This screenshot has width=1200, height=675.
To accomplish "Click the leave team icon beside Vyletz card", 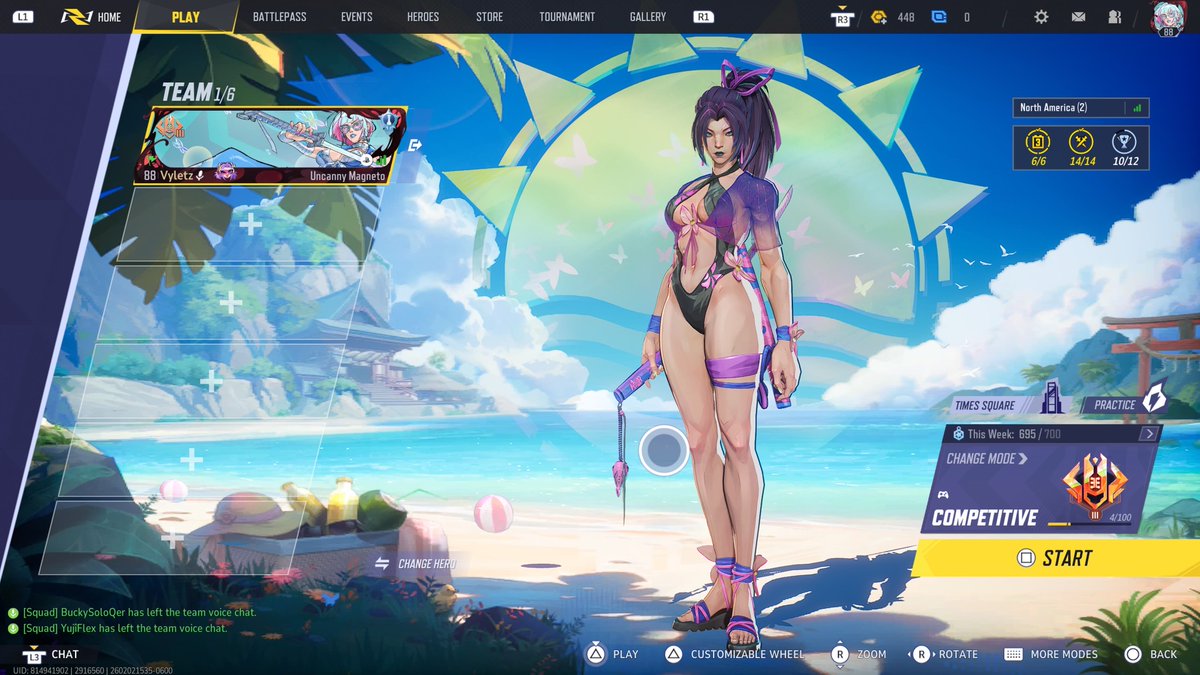I will pyautogui.click(x=415, y=145).
